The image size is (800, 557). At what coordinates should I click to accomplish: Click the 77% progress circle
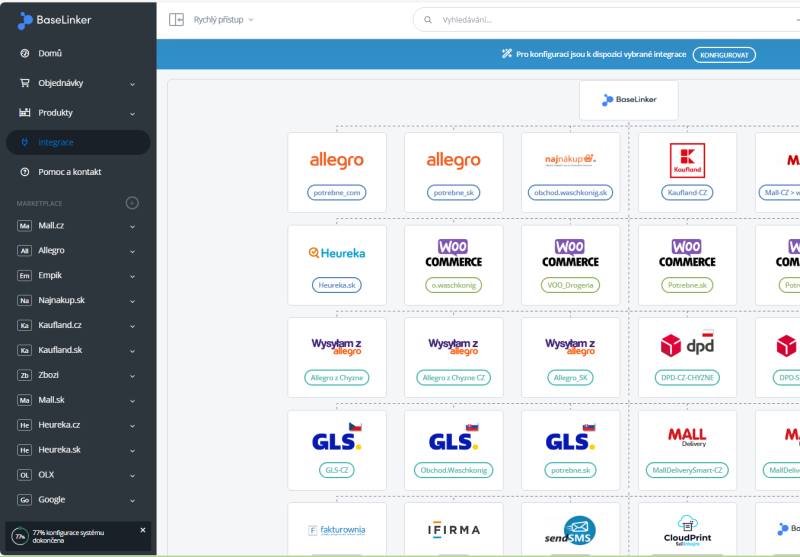pos(20,536)
